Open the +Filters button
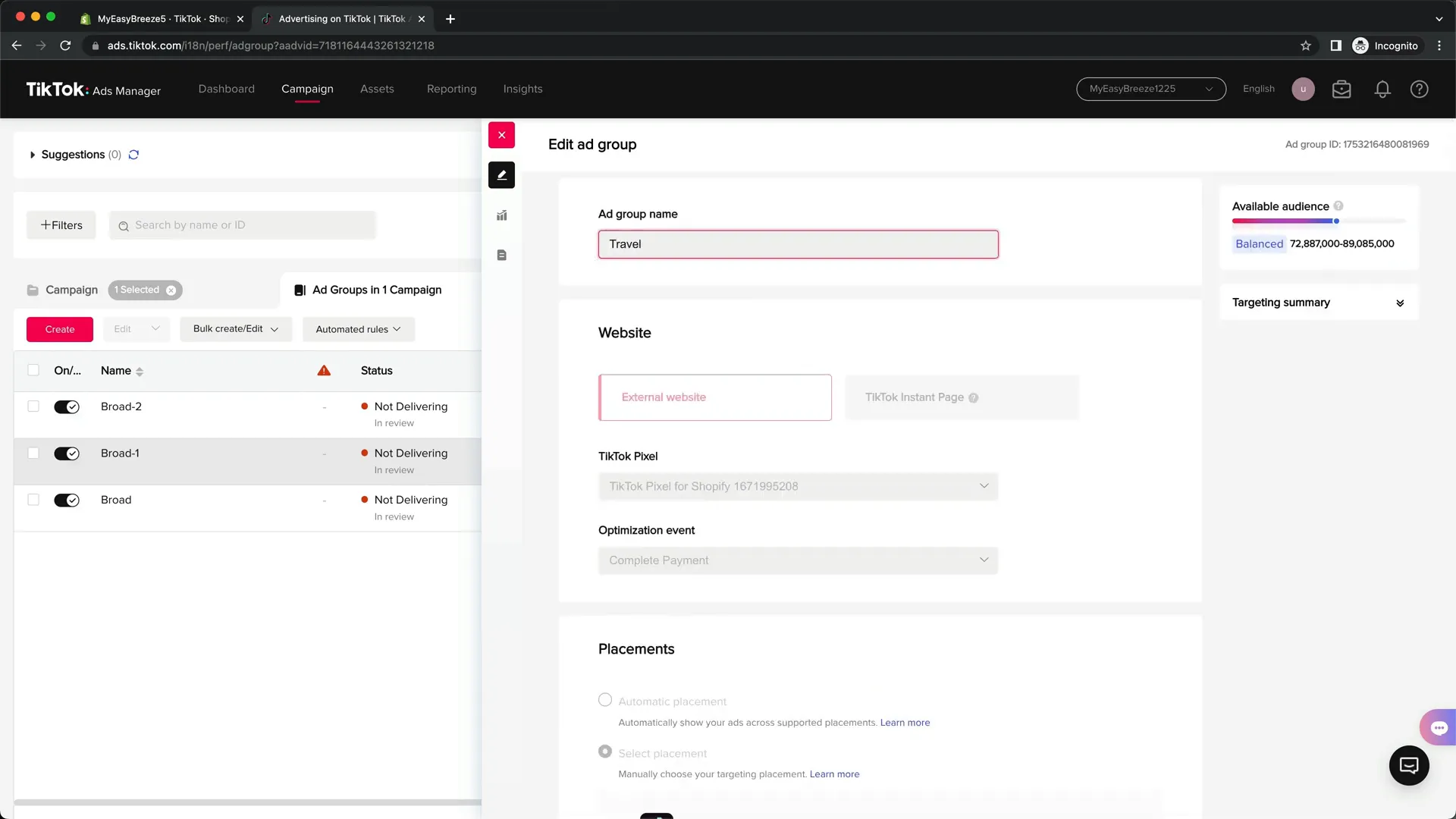Screen dimensions: 1456x819 tap(61, 225)
